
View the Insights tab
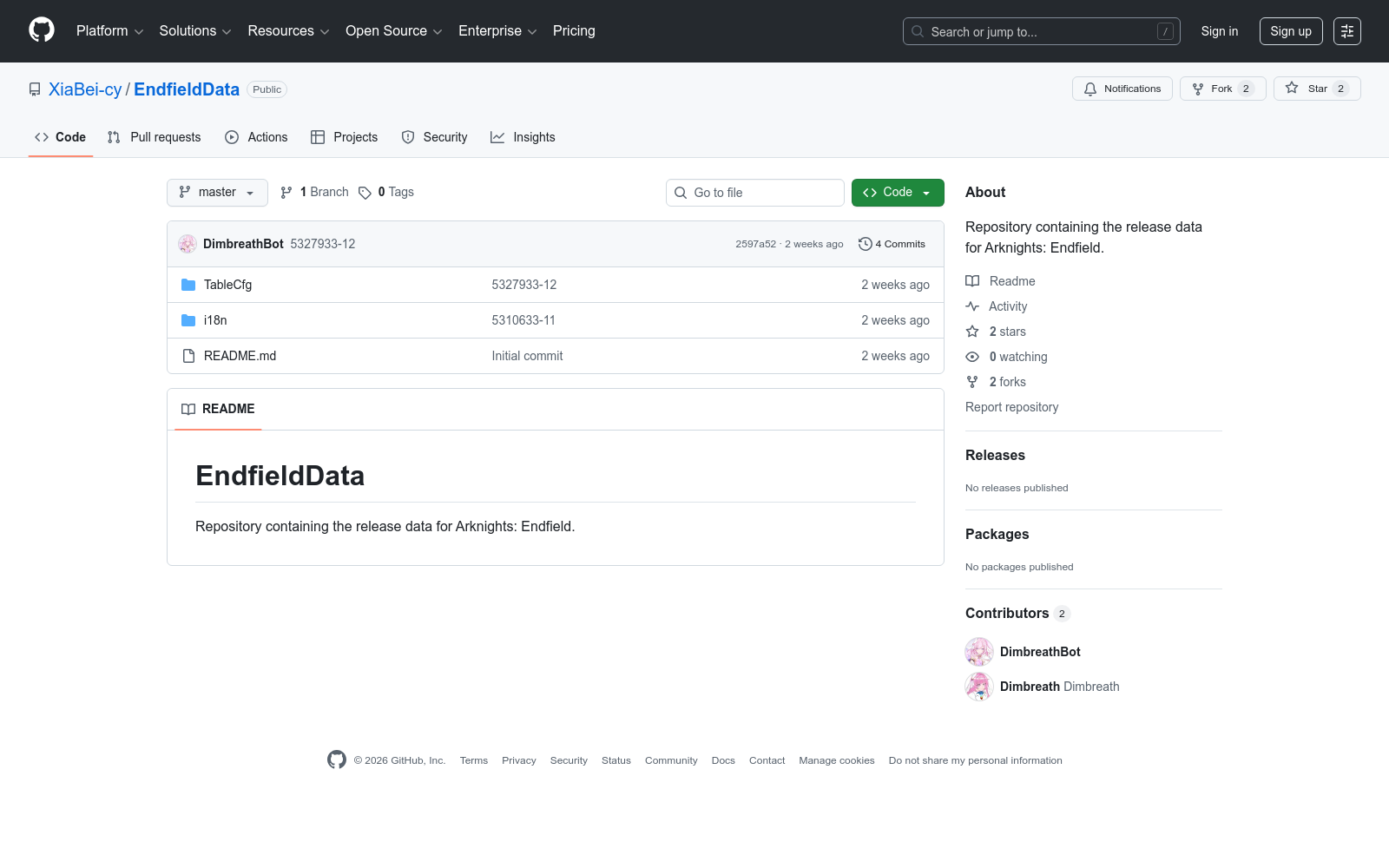[x=523, y=137]
